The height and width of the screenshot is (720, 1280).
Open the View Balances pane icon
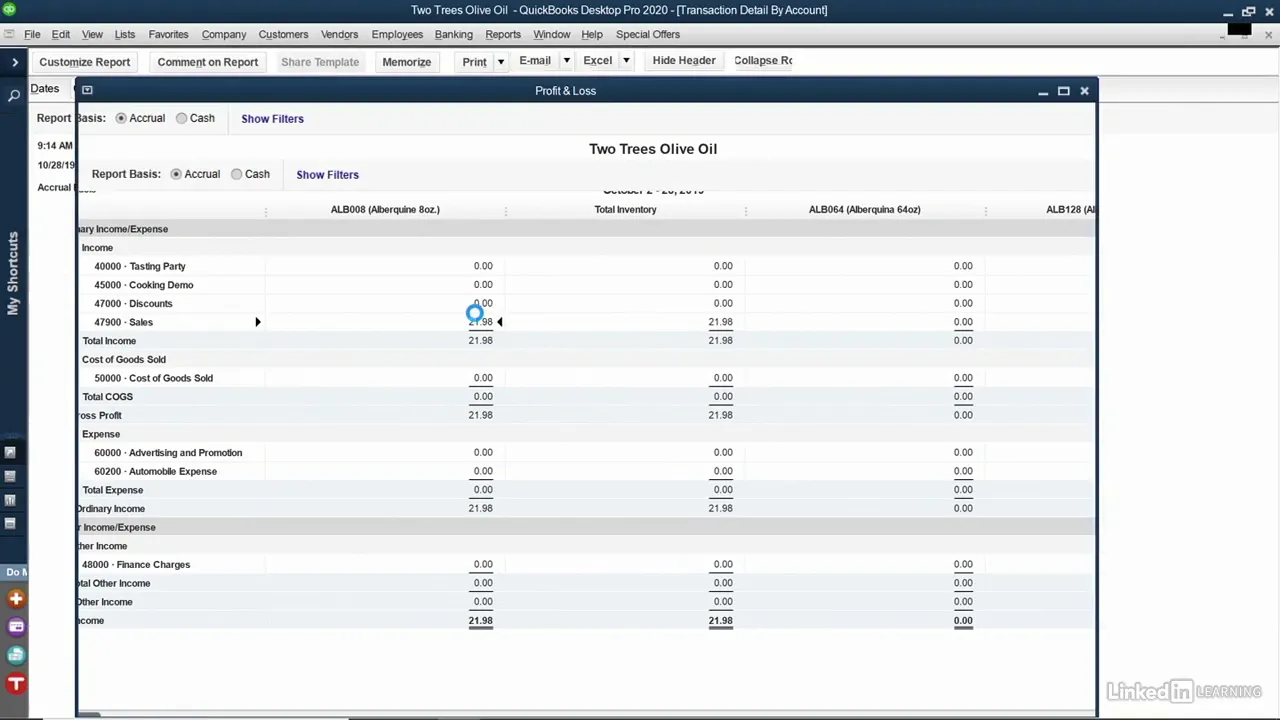10,477
